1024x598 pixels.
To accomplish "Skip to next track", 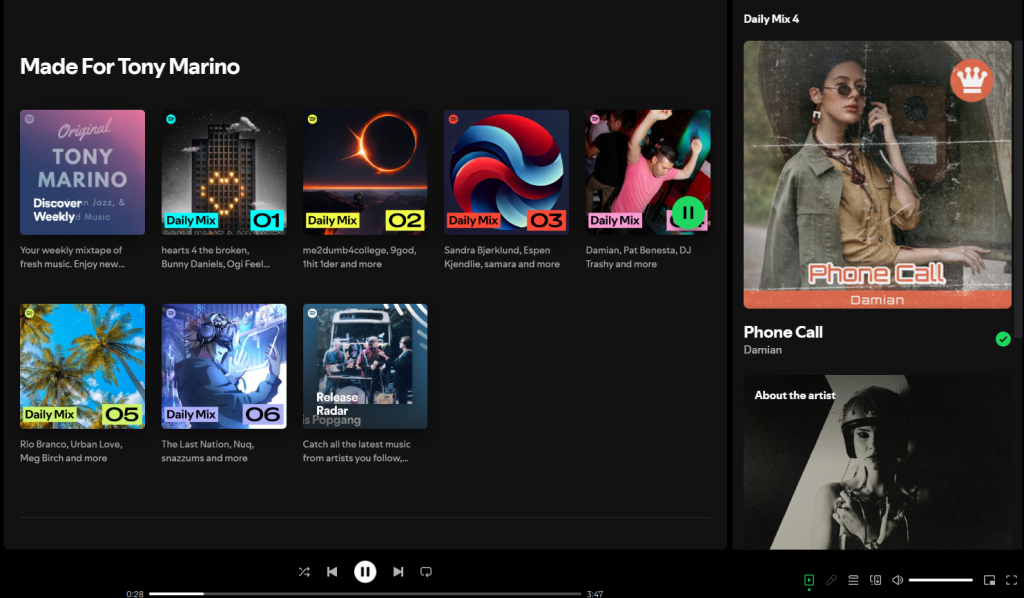I will (x=398, y=572).
